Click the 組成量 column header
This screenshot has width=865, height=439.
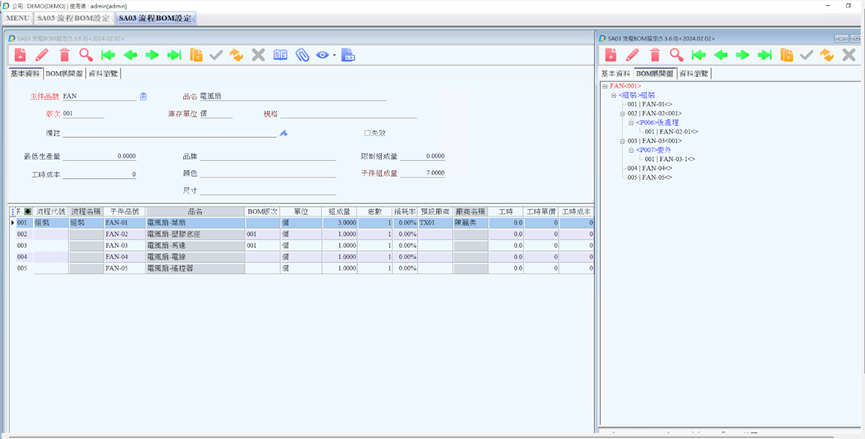[339, 211]
